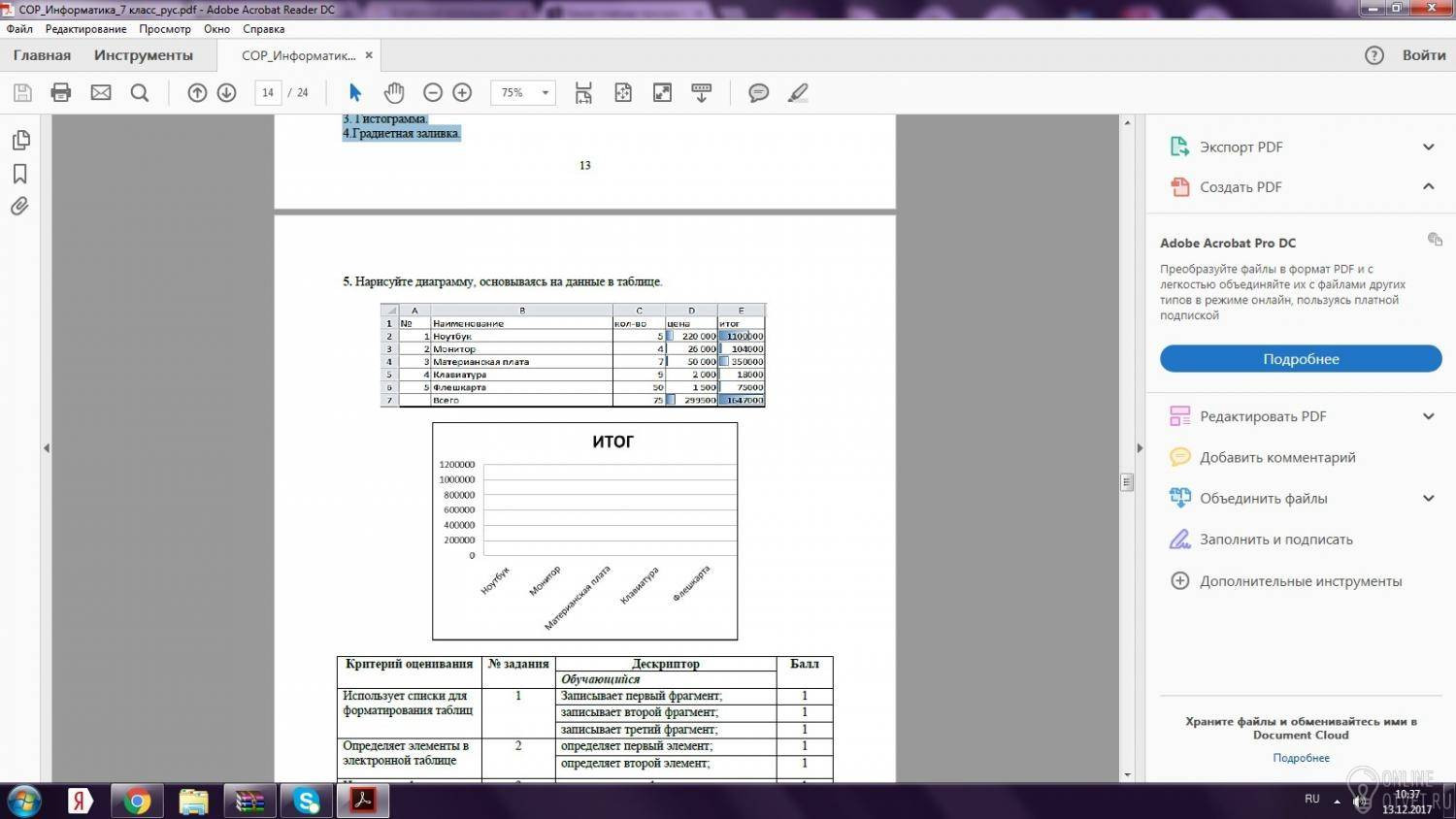Viewport: 1456px width, 819px height.
Task: Click the Print file icon
Action: 61,92
